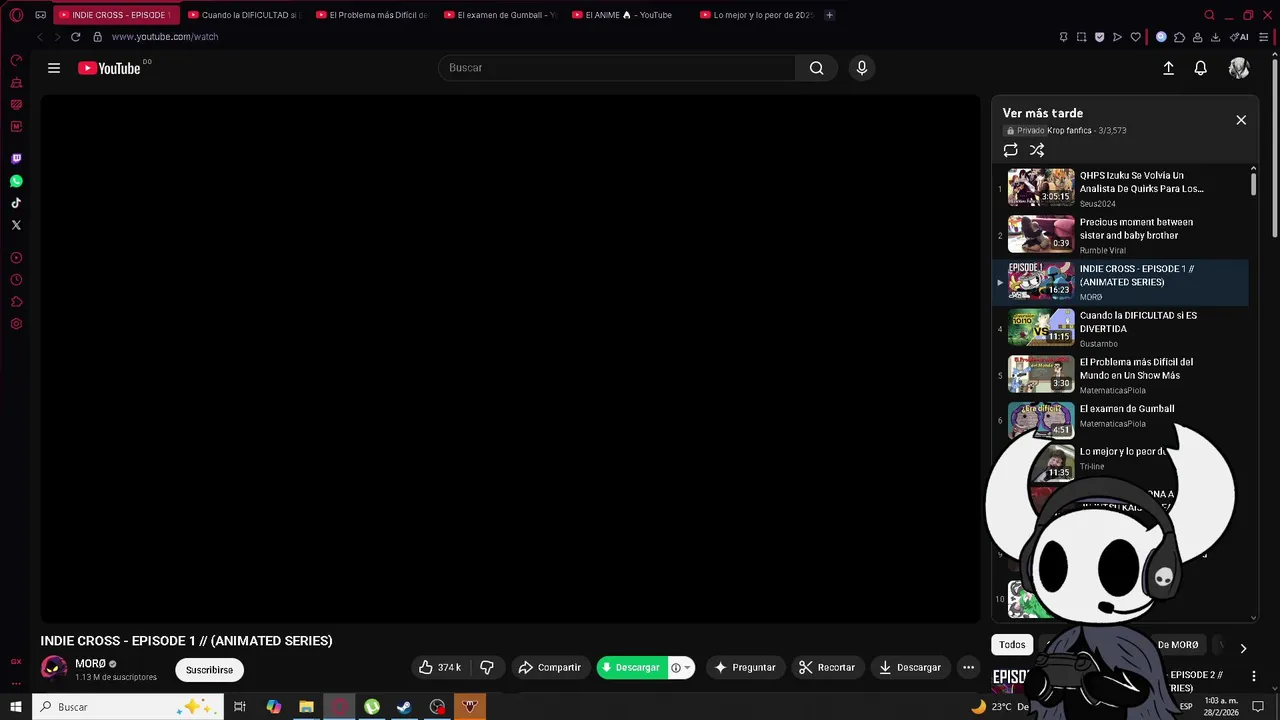Click the green Descargar extension button
The width and height of the screenshot is (1280, 720).
coord(630,667)
